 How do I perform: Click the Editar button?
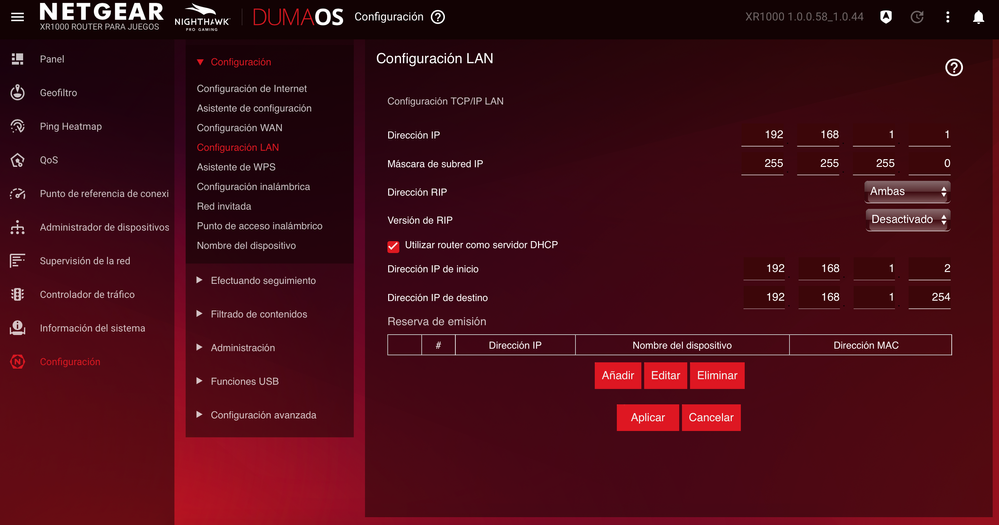[x=665, y=375]
